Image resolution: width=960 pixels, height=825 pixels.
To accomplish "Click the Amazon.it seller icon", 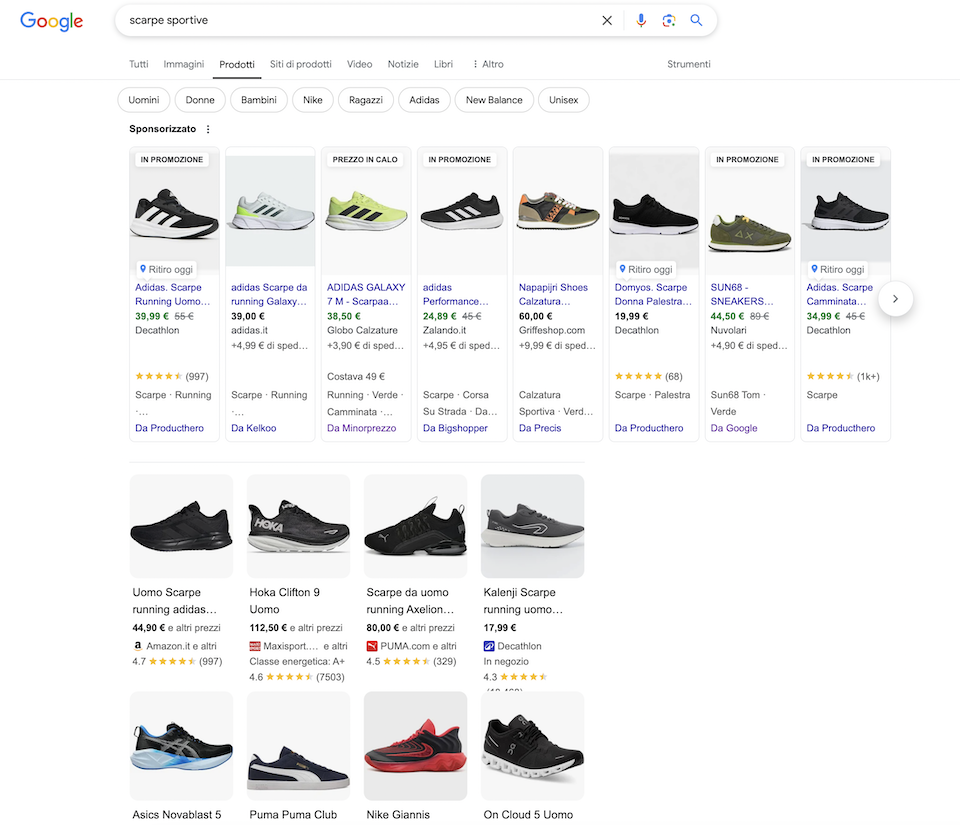I will (x=138, y=646).
